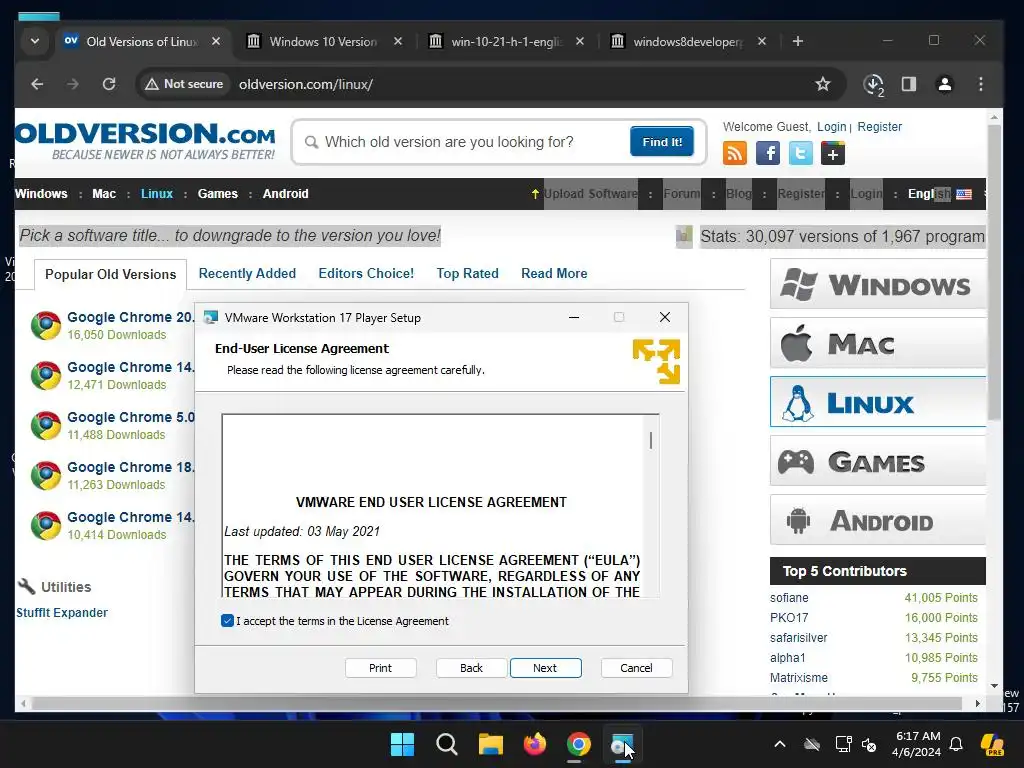Click the Find It! search button
Viewport: 1024px width, 768px height.
662,142
